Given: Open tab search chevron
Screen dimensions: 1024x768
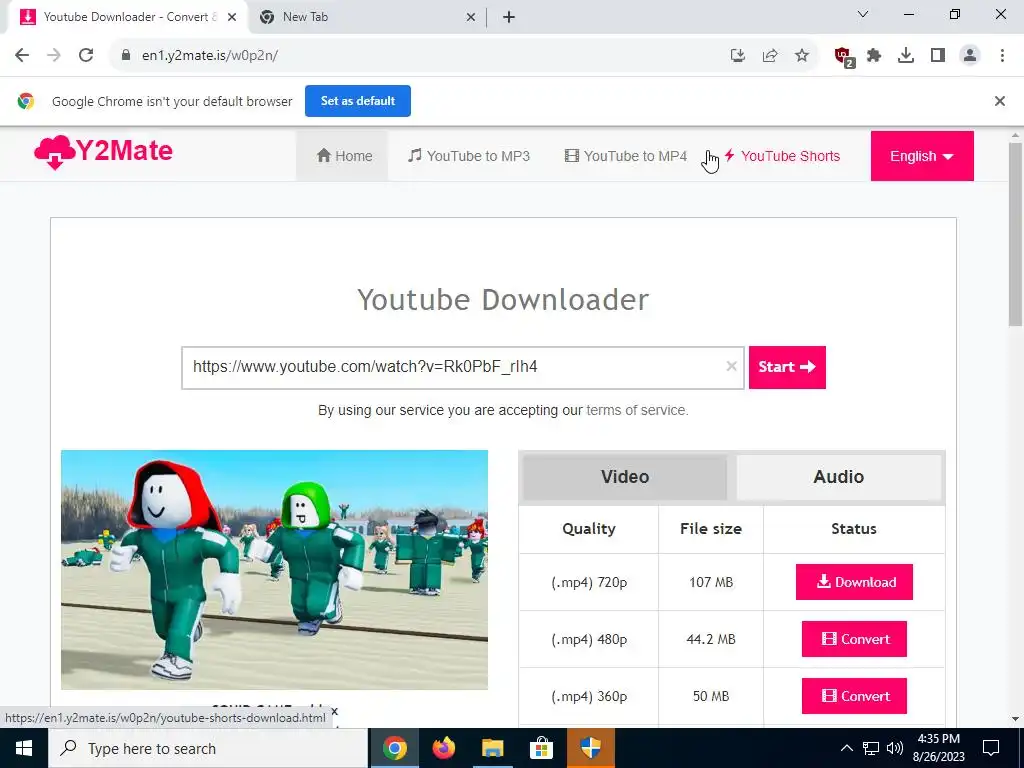Looking at the screenshot, I should pyautogui.click(x=863, y=14).
